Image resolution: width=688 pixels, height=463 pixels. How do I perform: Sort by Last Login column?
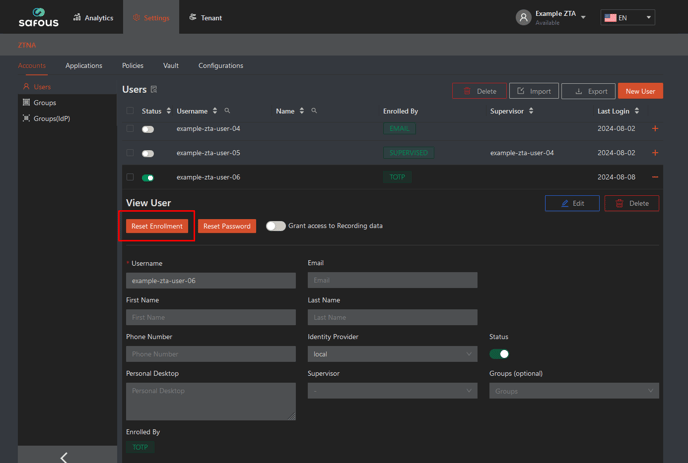(636, 111)
